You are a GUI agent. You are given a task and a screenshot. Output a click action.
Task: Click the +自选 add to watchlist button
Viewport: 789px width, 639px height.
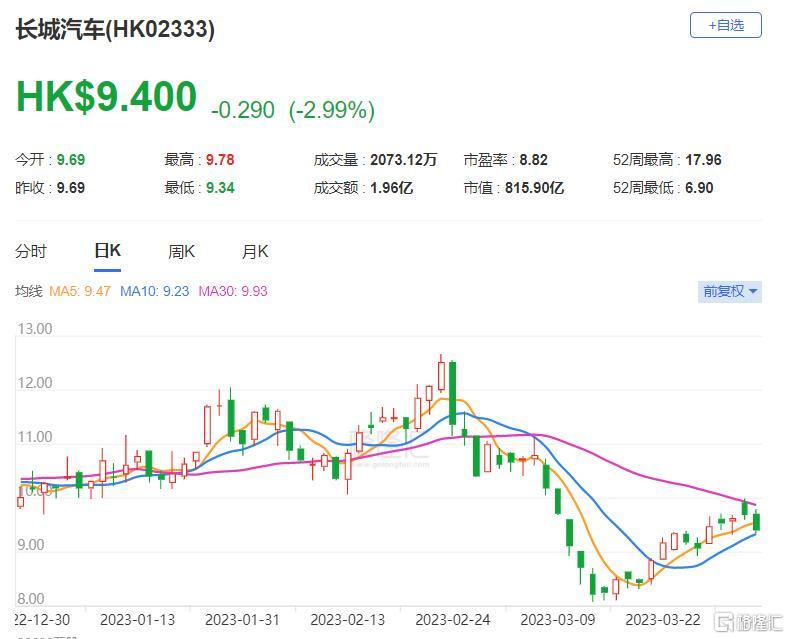725,25
